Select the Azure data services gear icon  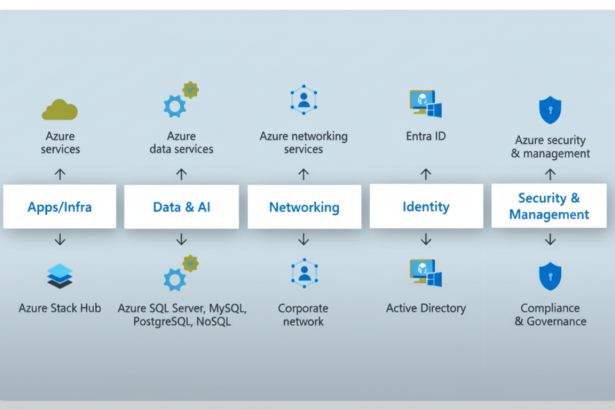tap(181, 103)
